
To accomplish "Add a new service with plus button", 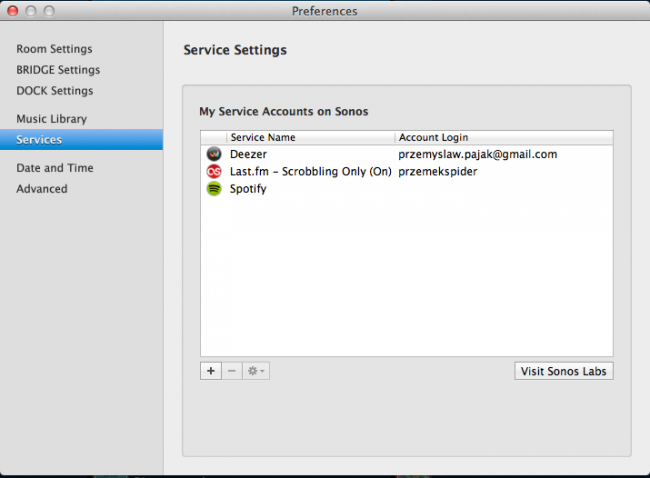I will coord(211,371).
